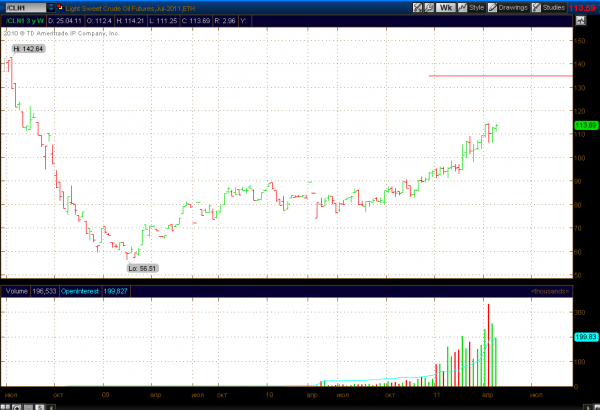Viewport: 600px width, 410px height.
Task: Select the pink horizontal price level line
Action: (501, 76)
